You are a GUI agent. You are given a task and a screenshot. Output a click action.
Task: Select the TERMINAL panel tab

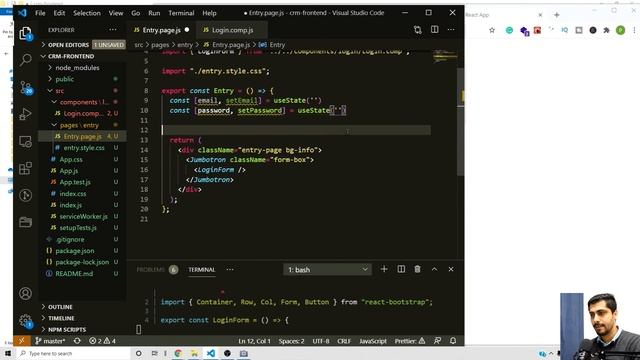point(202,269)
